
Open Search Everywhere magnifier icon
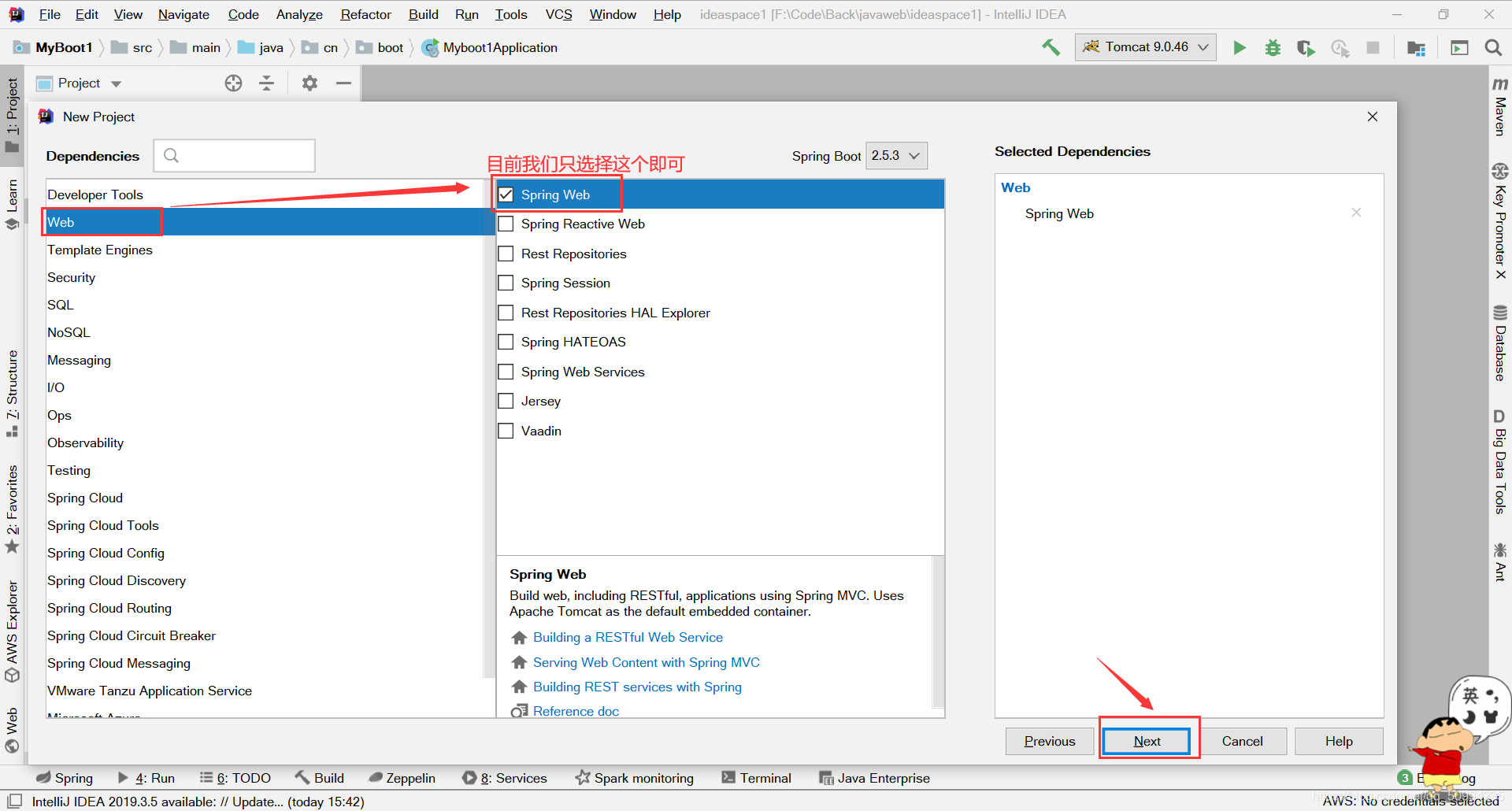[x=1492, y=48]
